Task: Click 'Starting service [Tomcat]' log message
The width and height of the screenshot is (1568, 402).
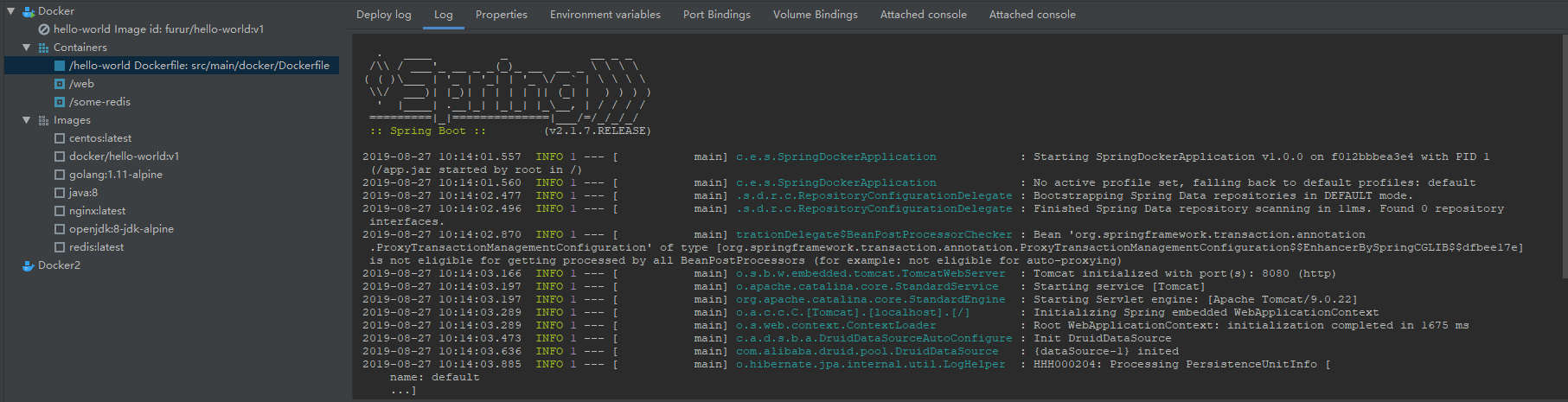Action: point(1120,287)
